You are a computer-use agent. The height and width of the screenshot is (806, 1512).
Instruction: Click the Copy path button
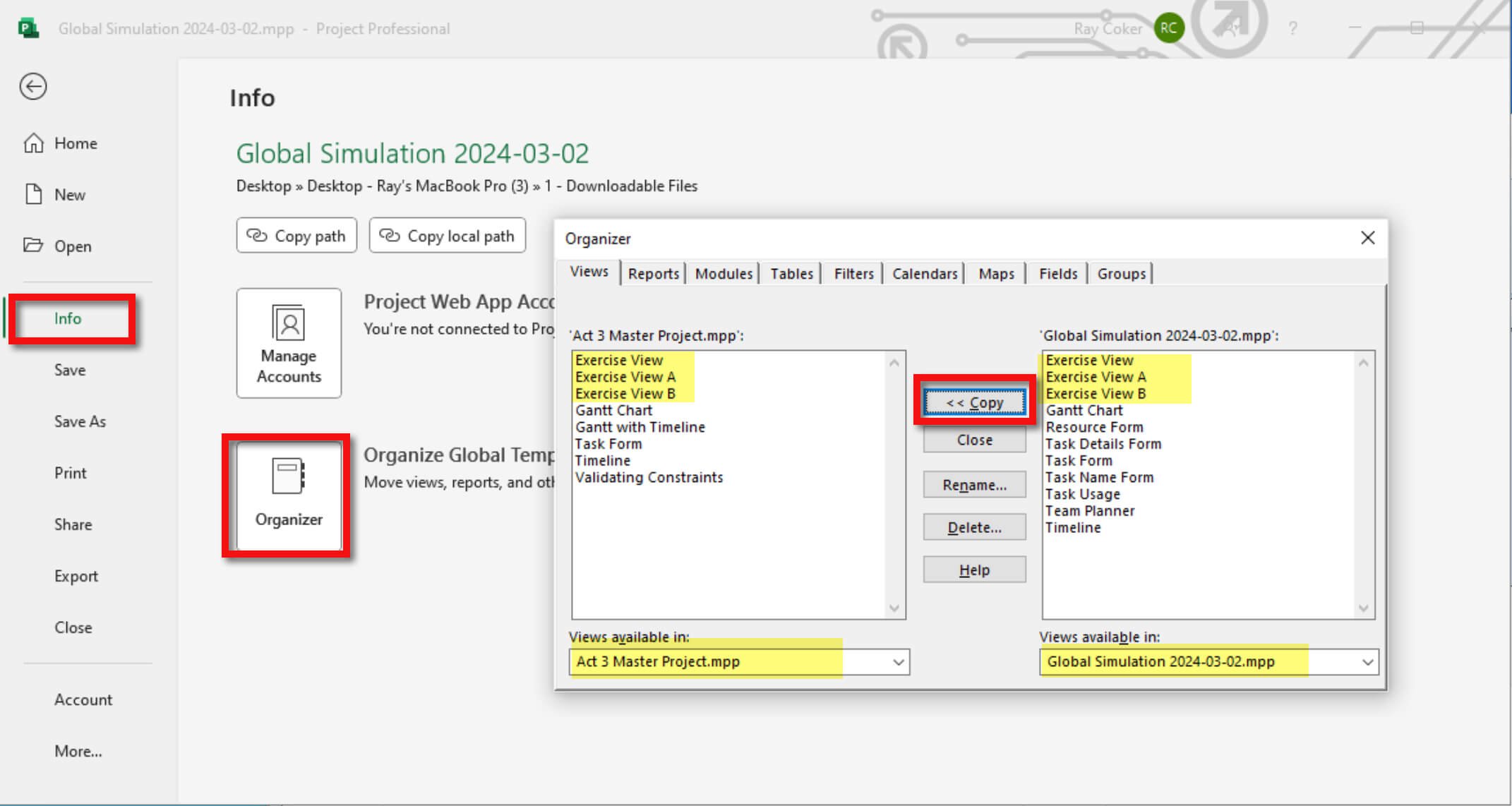pos(296,236)
